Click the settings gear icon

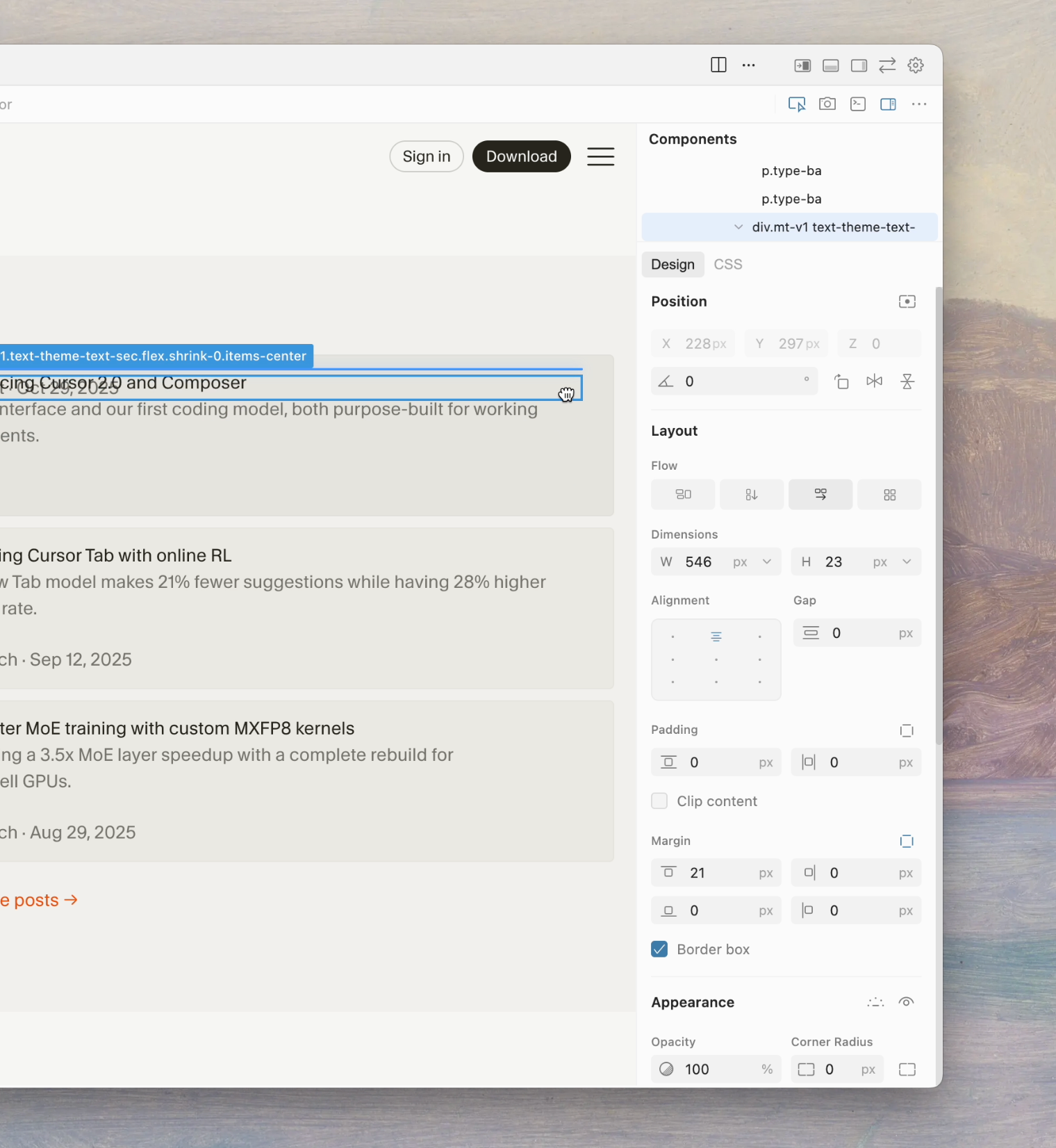[916, 65]
